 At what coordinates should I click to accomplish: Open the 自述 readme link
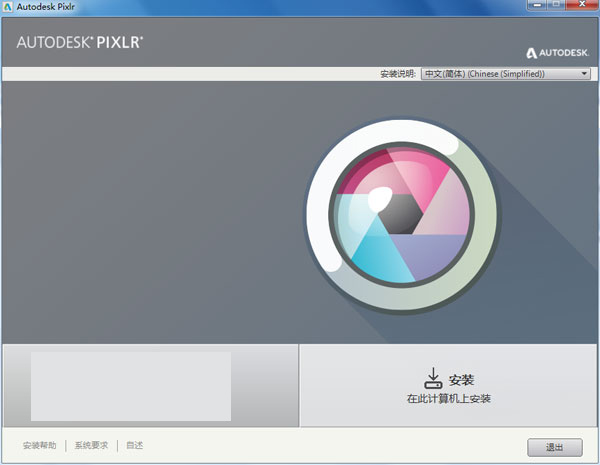(x=135, y=445)
